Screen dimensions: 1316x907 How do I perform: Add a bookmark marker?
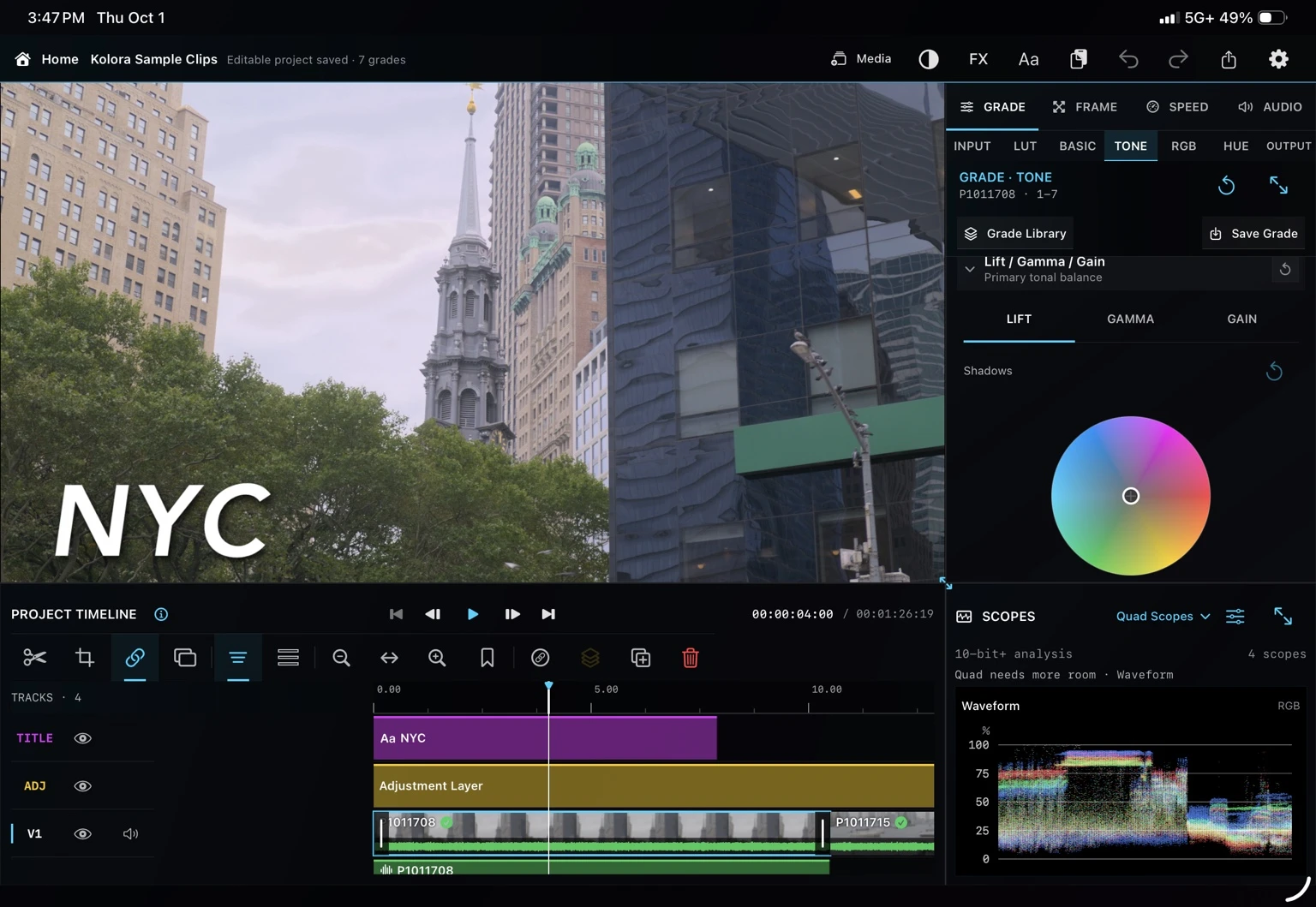point(487,658)
